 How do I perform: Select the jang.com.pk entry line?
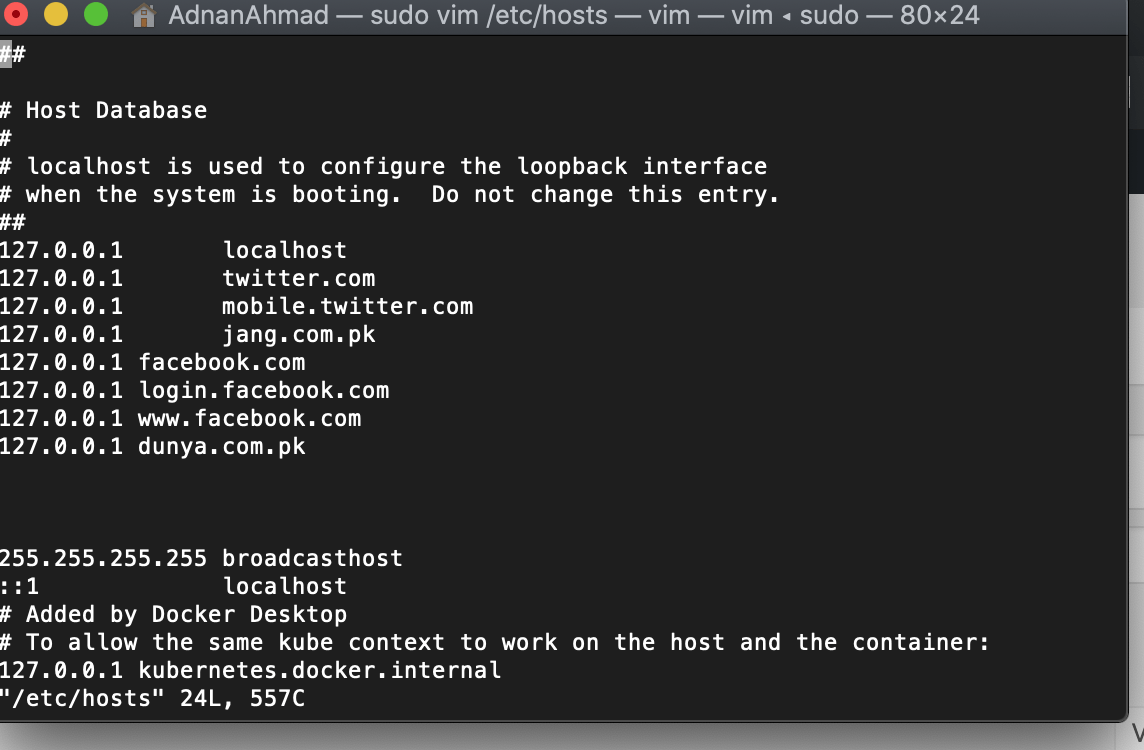188,335
